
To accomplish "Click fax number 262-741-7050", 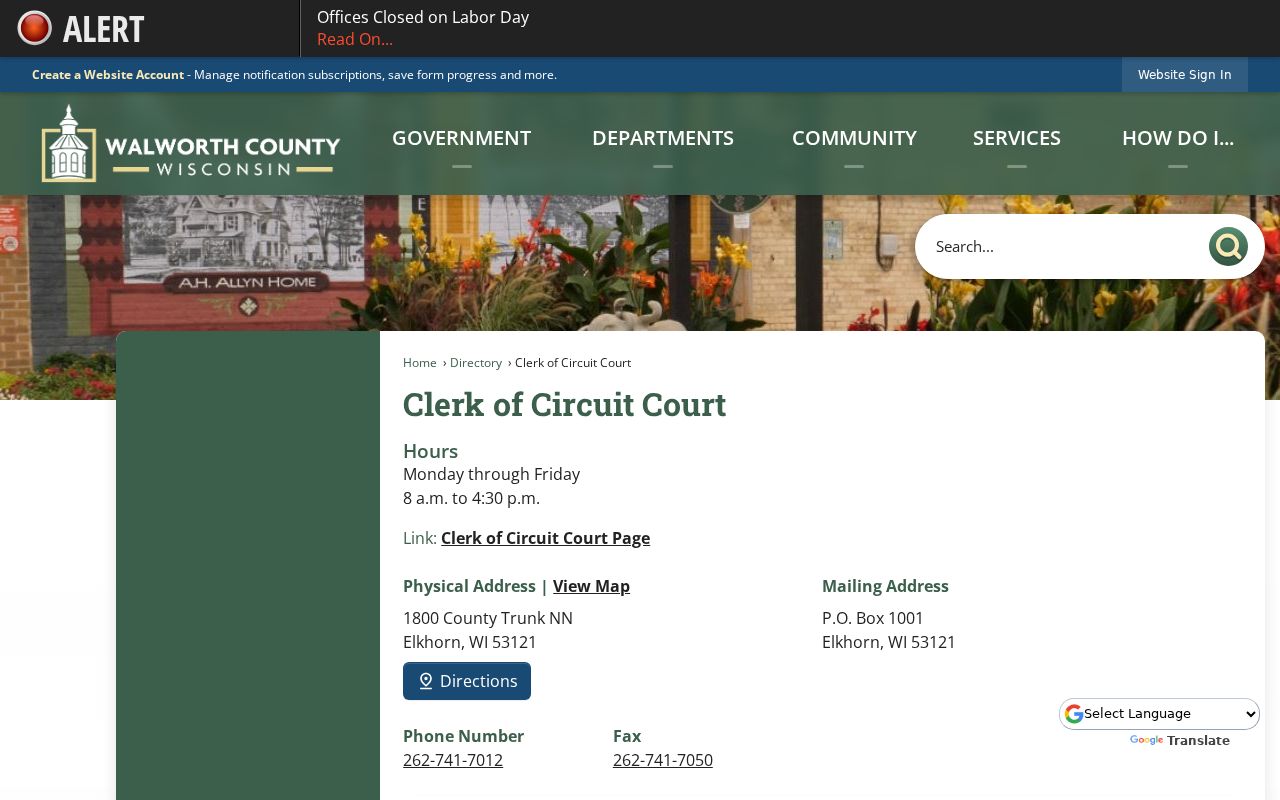I will pyautogui.click(x=663, y=760).
